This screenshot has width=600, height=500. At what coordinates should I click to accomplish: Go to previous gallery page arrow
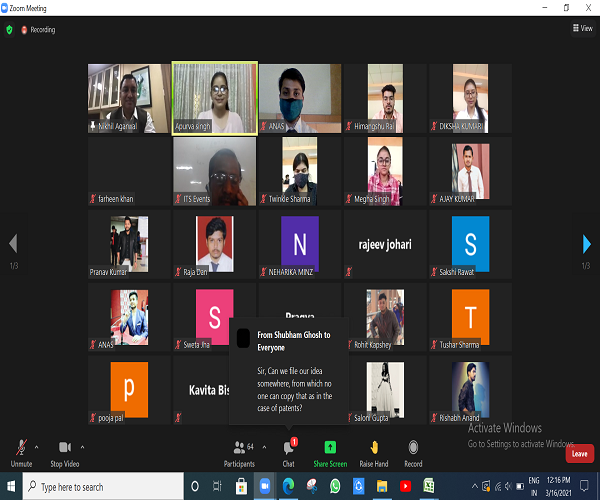[x=13, y=244]
